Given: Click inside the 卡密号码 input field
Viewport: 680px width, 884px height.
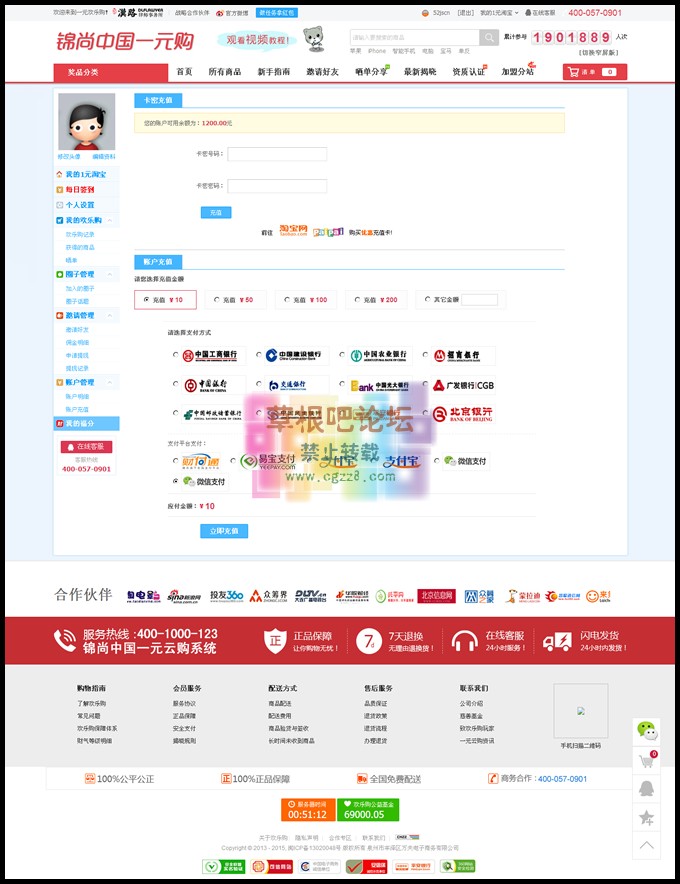Looking at the screenshot, I should tap(277, 154).
